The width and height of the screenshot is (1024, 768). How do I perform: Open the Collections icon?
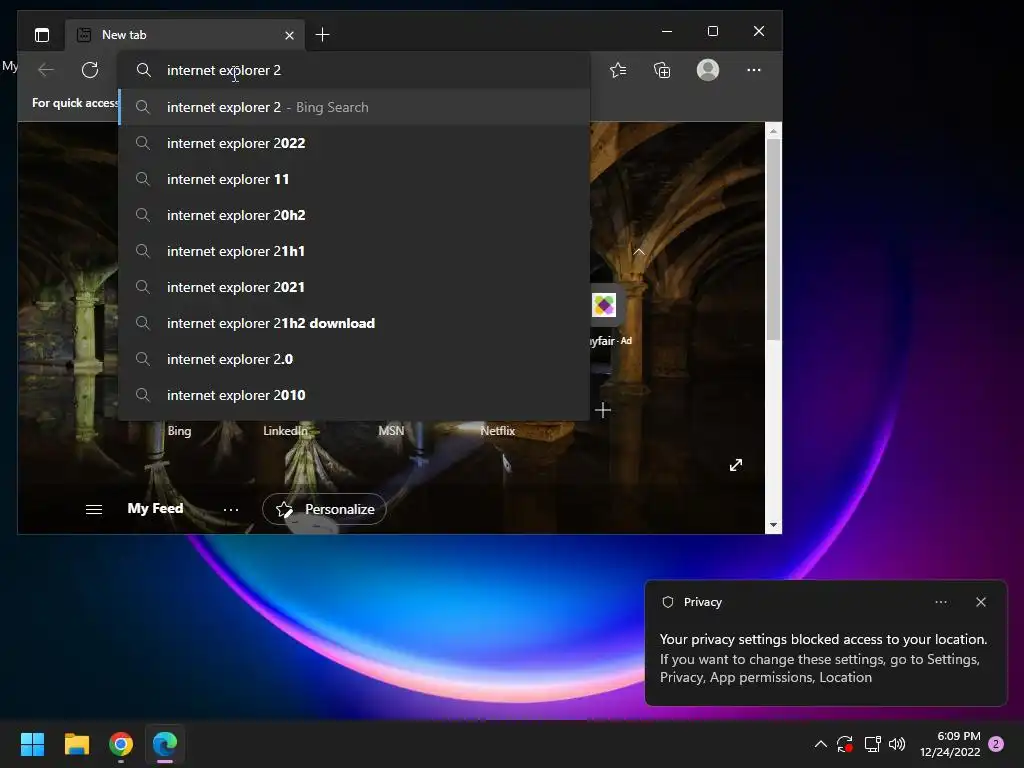click(x=662, y=70)
